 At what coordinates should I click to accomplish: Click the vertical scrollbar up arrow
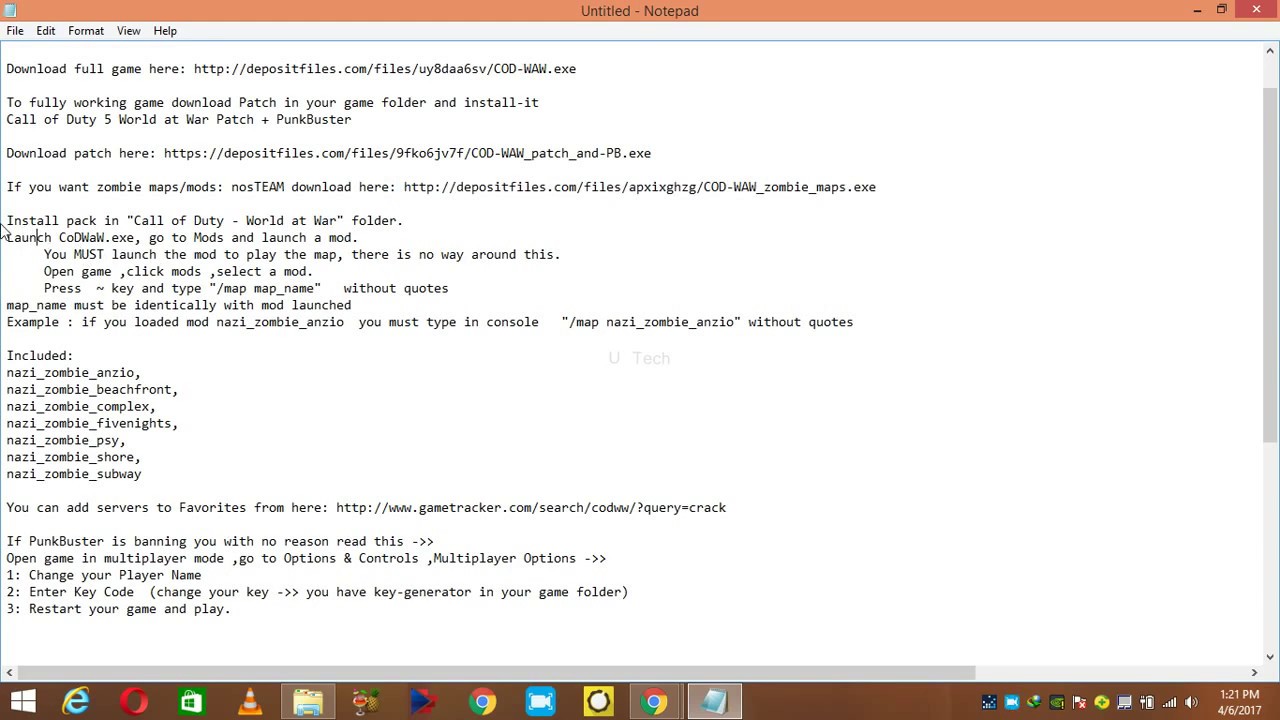click(1271, 51)
